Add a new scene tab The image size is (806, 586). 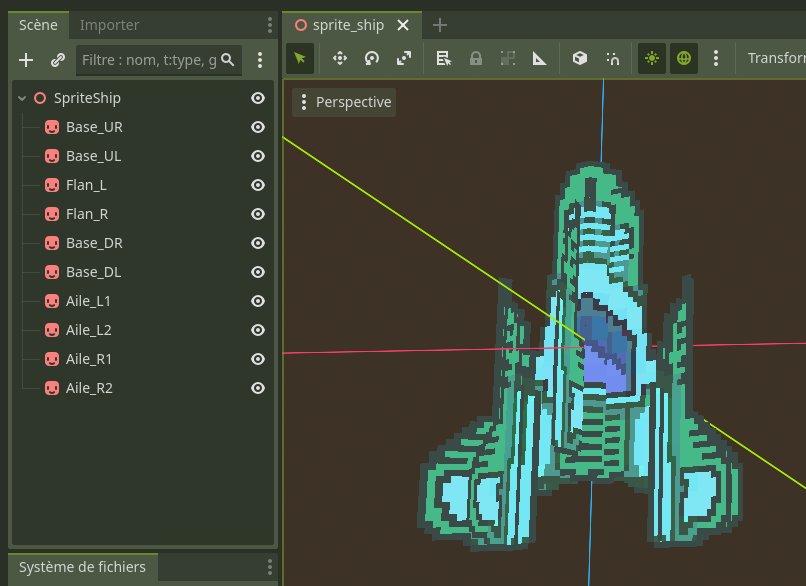(x=440, y=25)
